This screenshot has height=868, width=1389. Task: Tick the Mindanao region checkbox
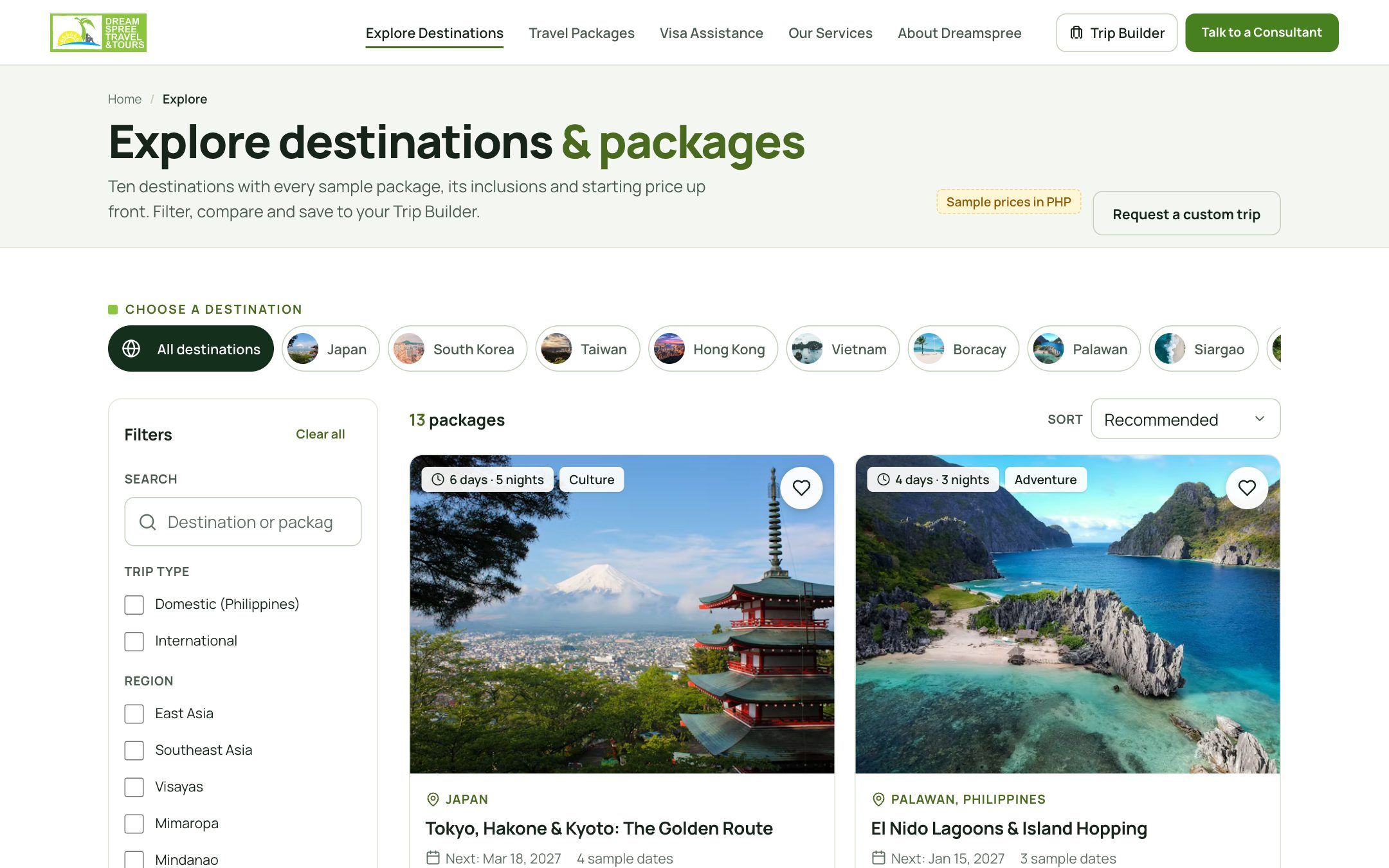click(134, 860)
